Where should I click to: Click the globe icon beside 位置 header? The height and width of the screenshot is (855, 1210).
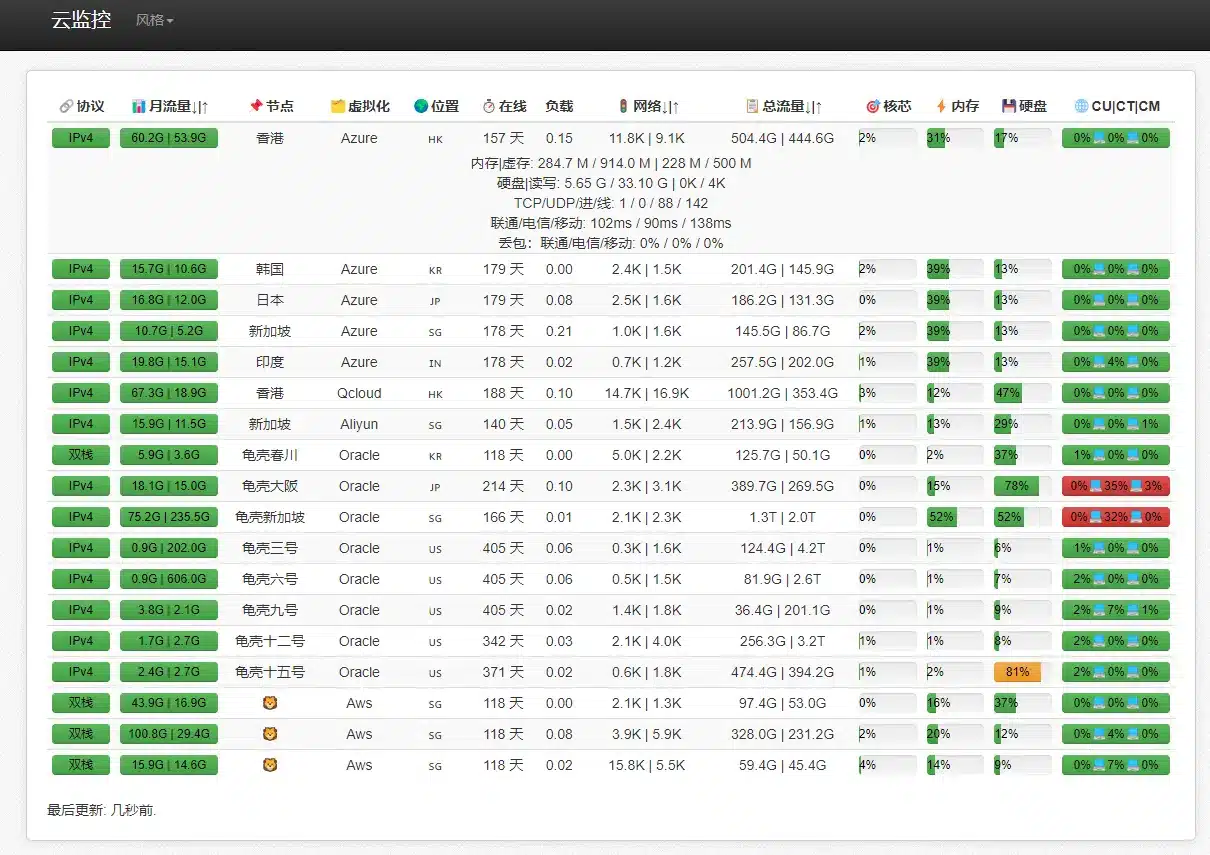coord(421,106)
